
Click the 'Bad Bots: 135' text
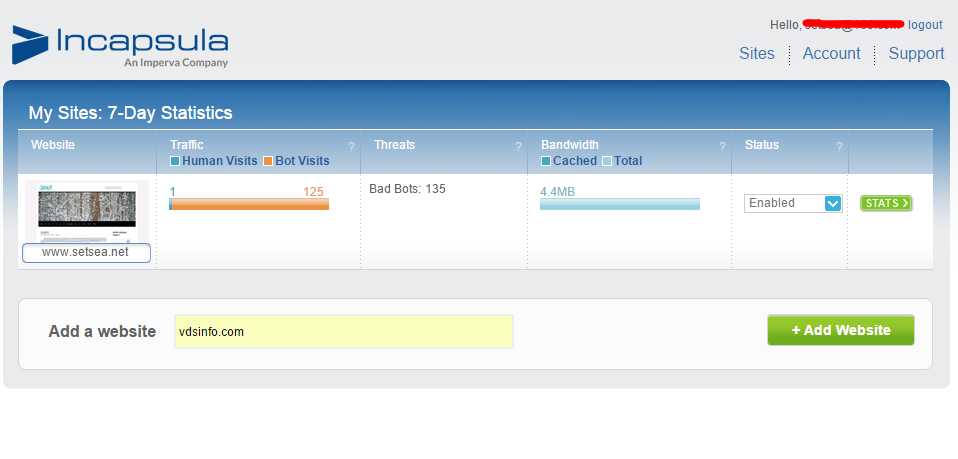point(408,189)
